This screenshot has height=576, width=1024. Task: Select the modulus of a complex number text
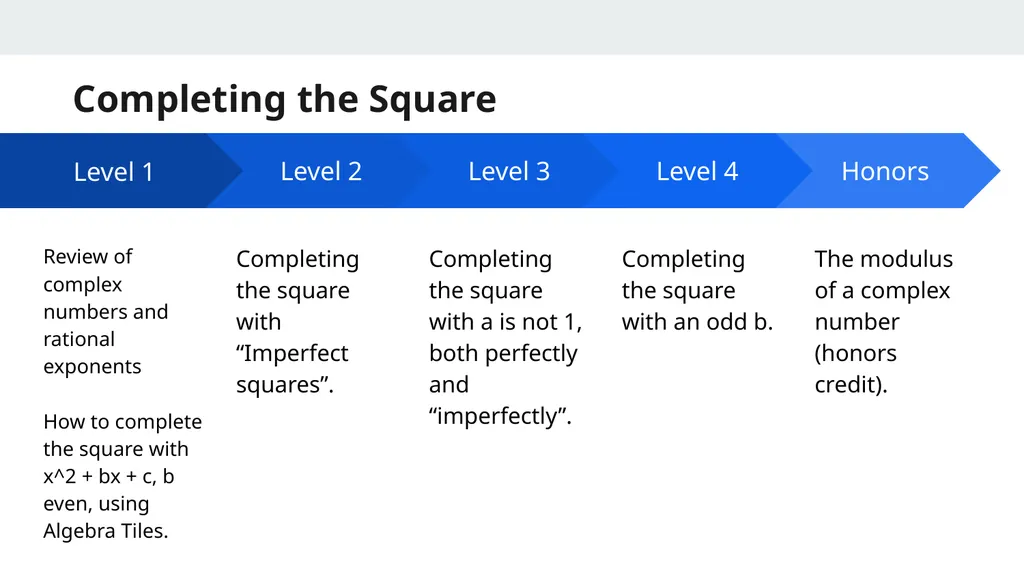tap(884, 321)
